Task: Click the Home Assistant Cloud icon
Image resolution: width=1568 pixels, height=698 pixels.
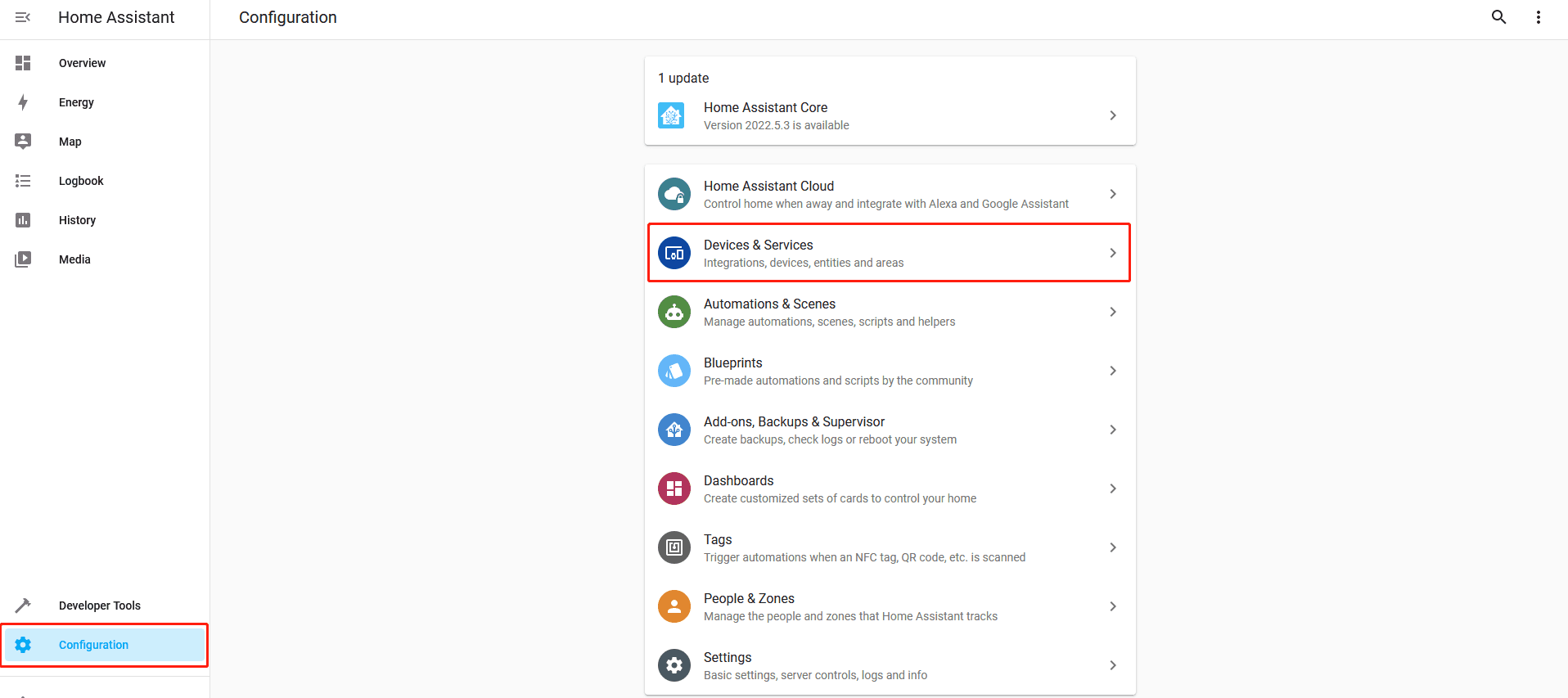Action: coord(674,194)
